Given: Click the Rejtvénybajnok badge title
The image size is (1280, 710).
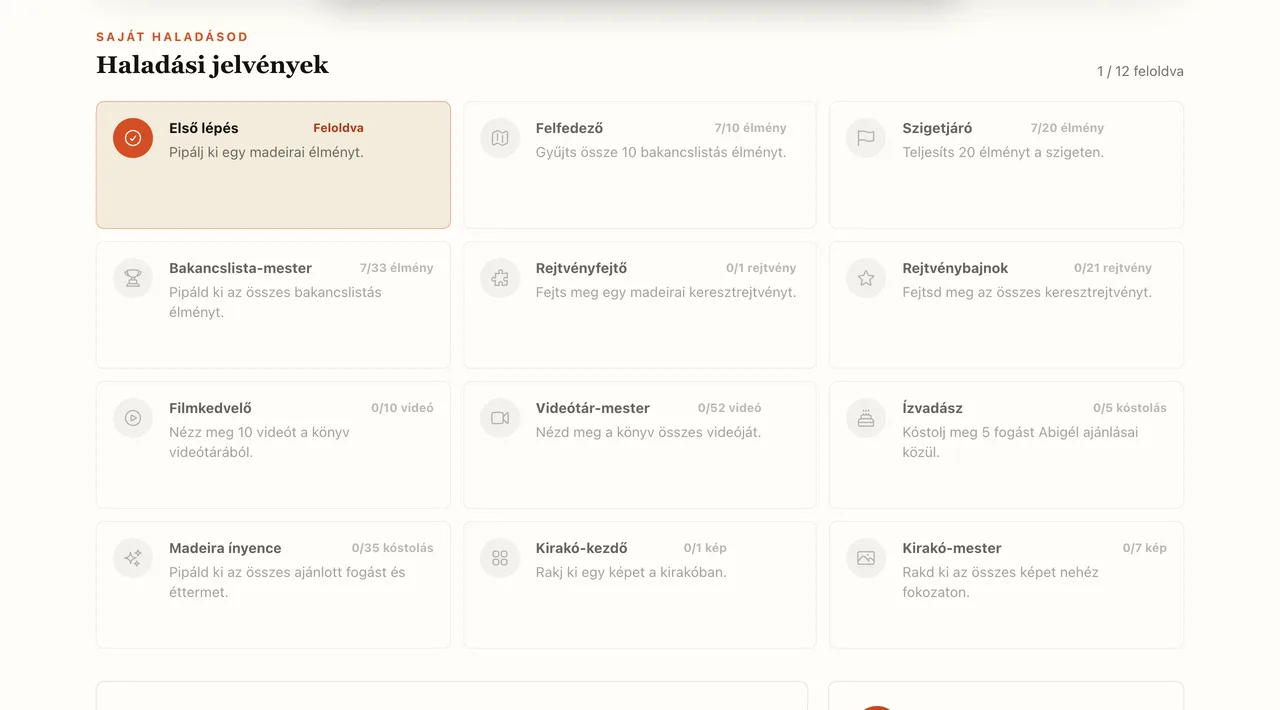Looking at the screenshot, I should pos(955,268).
